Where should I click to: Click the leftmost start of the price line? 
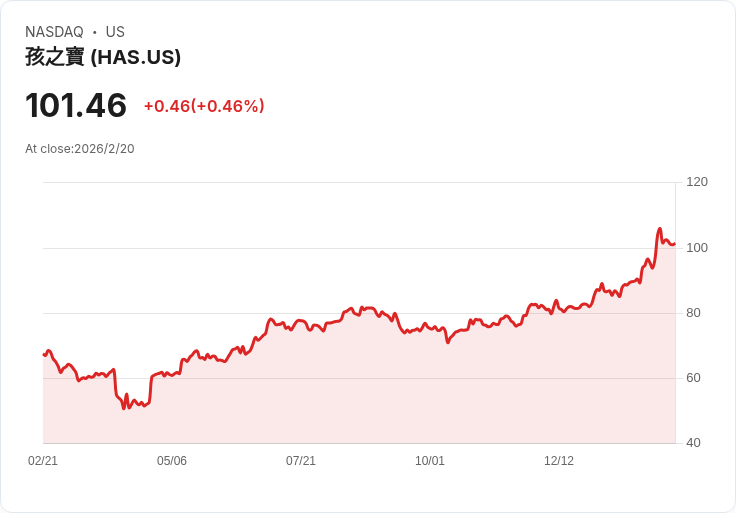click(x=44, y=354)
